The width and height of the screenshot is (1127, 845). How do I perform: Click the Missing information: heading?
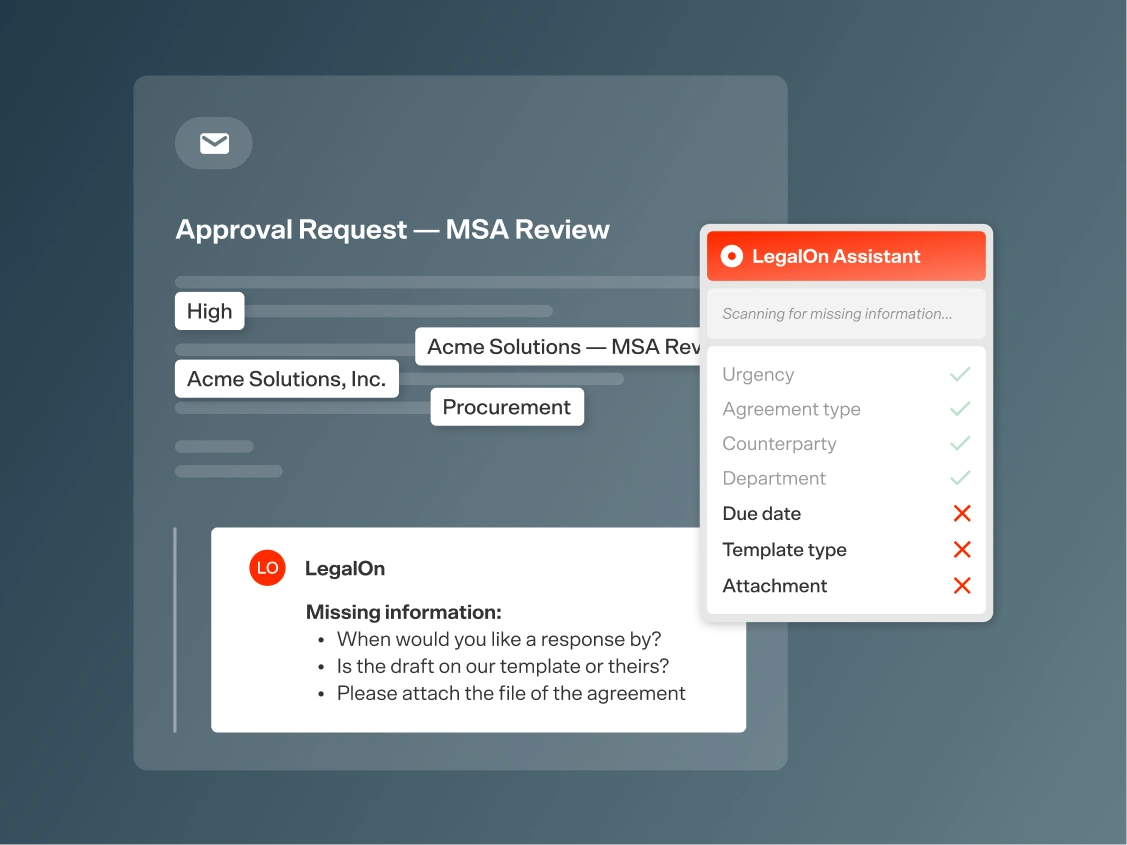pos(403,611)
